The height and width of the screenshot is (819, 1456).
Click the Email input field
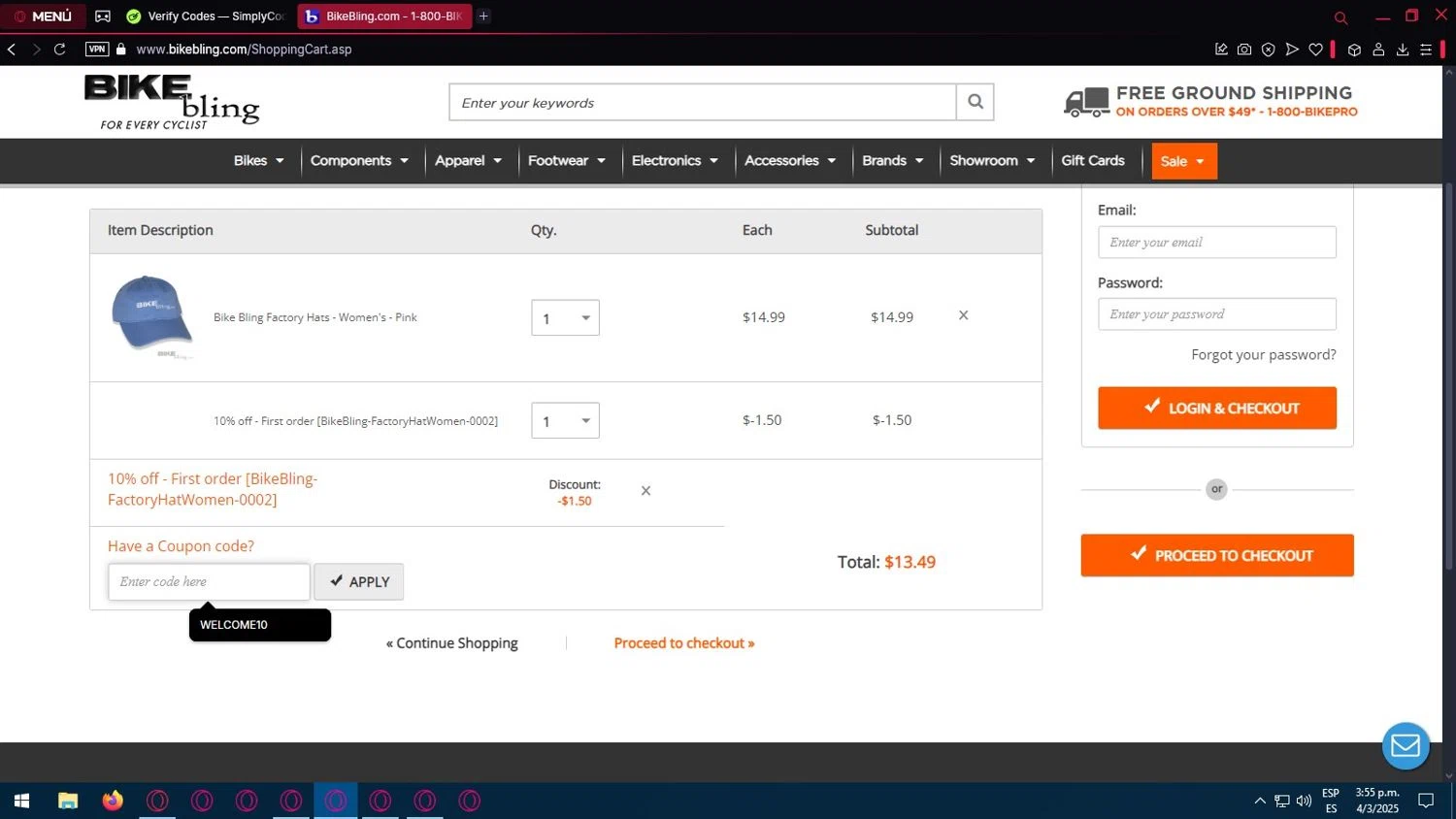pos(1217,243)
